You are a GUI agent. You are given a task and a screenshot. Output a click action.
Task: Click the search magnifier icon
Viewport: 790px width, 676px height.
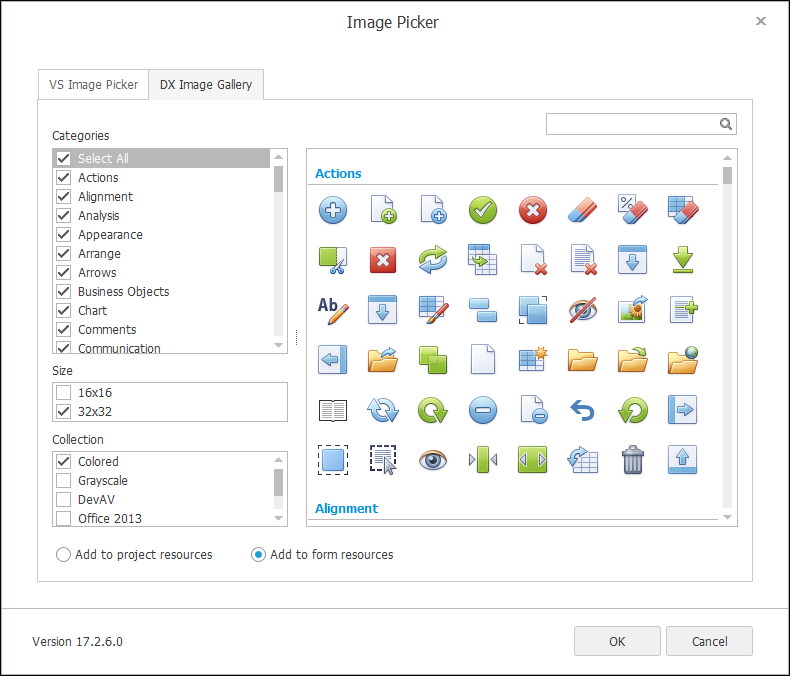(x=726, y=124)
